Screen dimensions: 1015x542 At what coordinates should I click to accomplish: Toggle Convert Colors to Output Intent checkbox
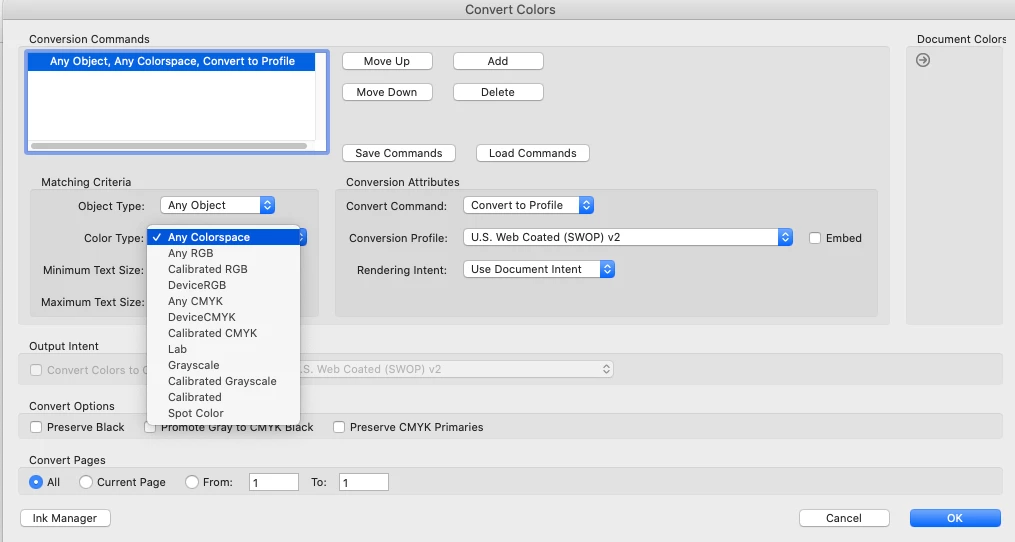pos(36,370)
